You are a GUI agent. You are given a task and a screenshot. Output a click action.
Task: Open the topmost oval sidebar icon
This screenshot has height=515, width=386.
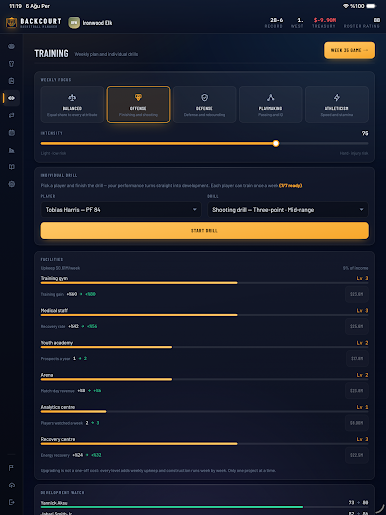[11, 46]
